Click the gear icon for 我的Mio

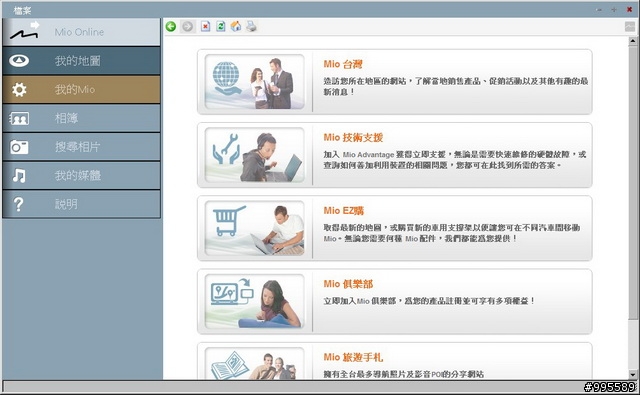tap(19, 89)
